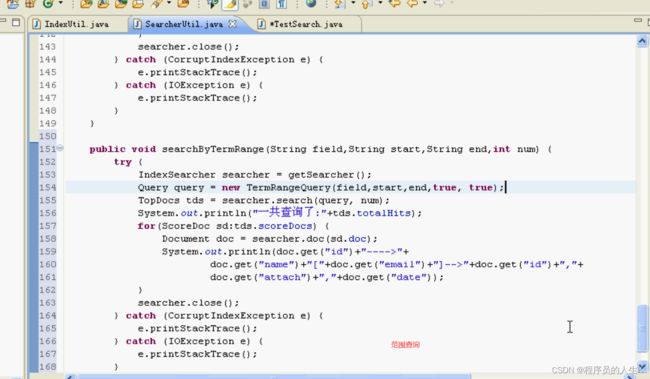Click the 'try' keyword on line 152
650x379 pixels.
(123, 162)
